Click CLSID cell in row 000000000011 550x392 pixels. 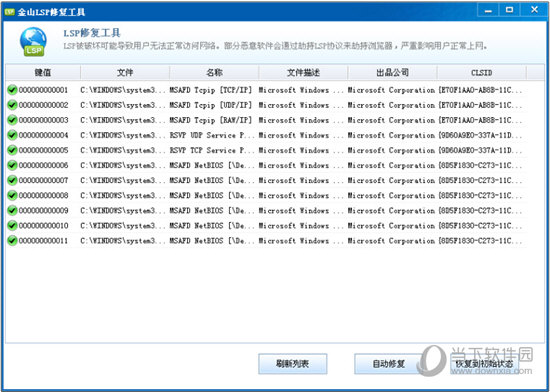480,241
